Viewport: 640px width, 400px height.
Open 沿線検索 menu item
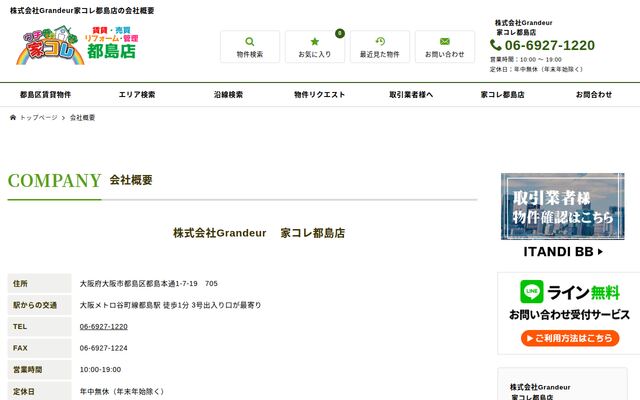[228, 95]
